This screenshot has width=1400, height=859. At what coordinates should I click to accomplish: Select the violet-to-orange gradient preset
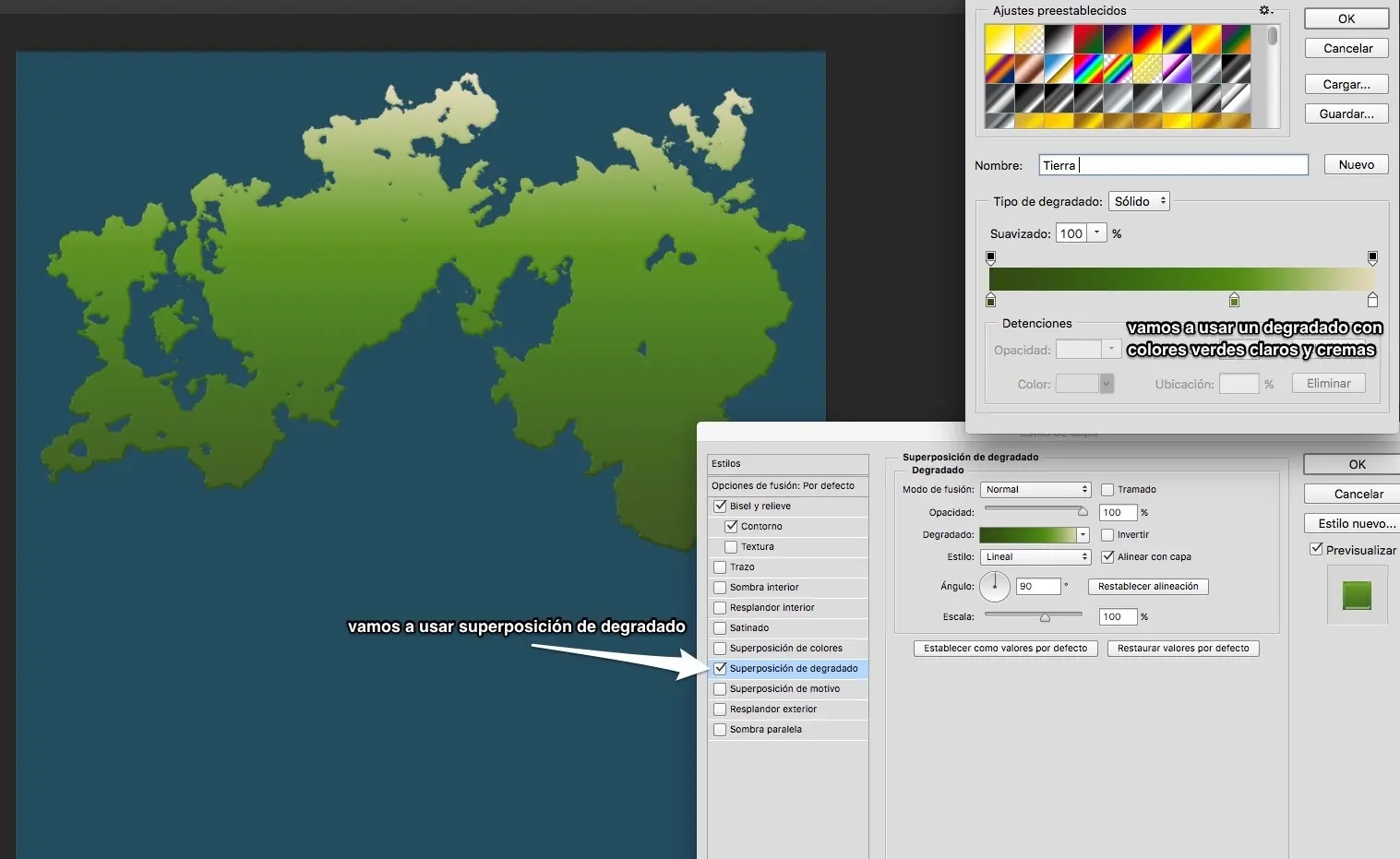[1118, 39]
